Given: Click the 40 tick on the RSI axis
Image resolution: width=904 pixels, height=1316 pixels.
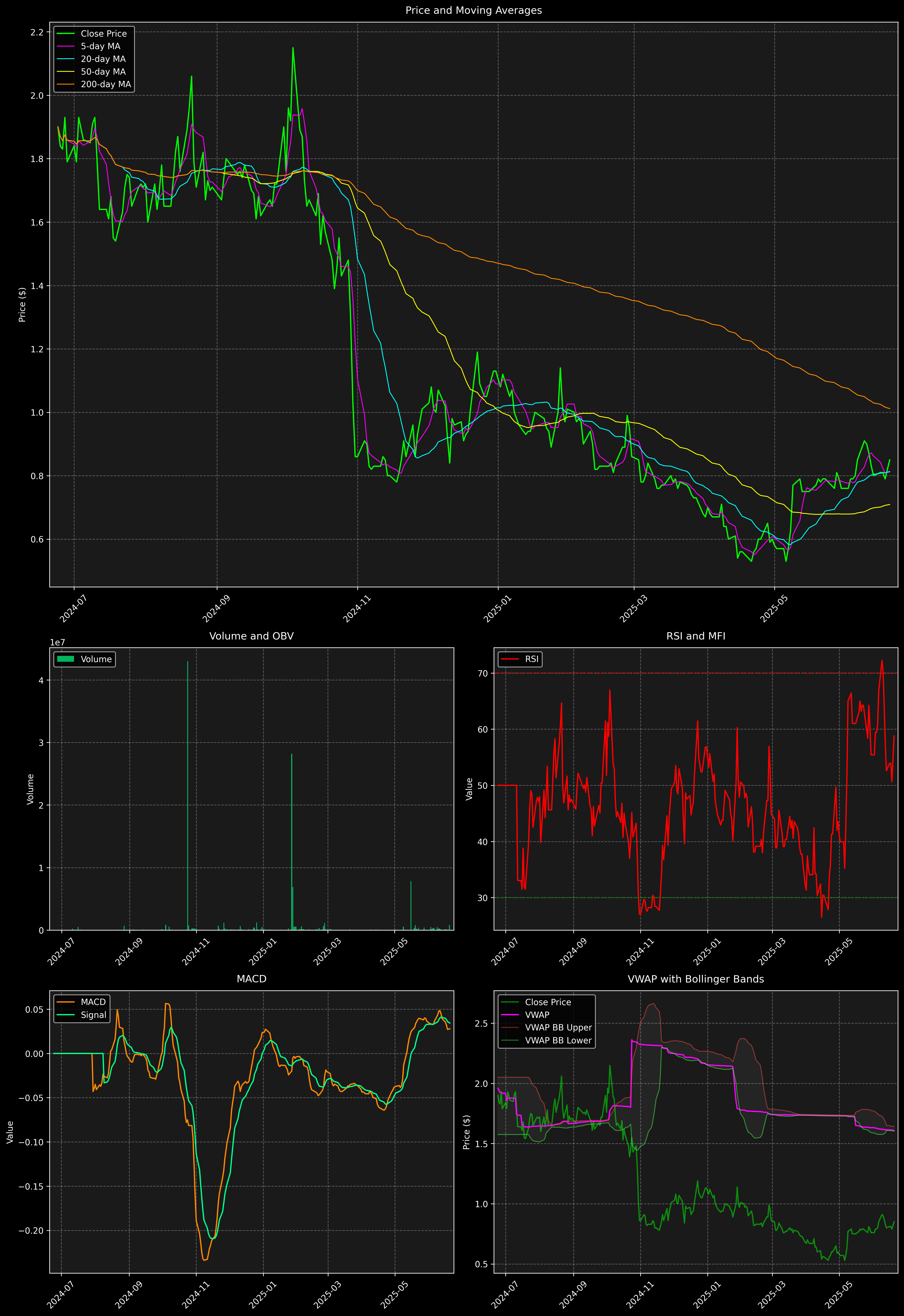Looking at the screenshot, I should point(483,842).
